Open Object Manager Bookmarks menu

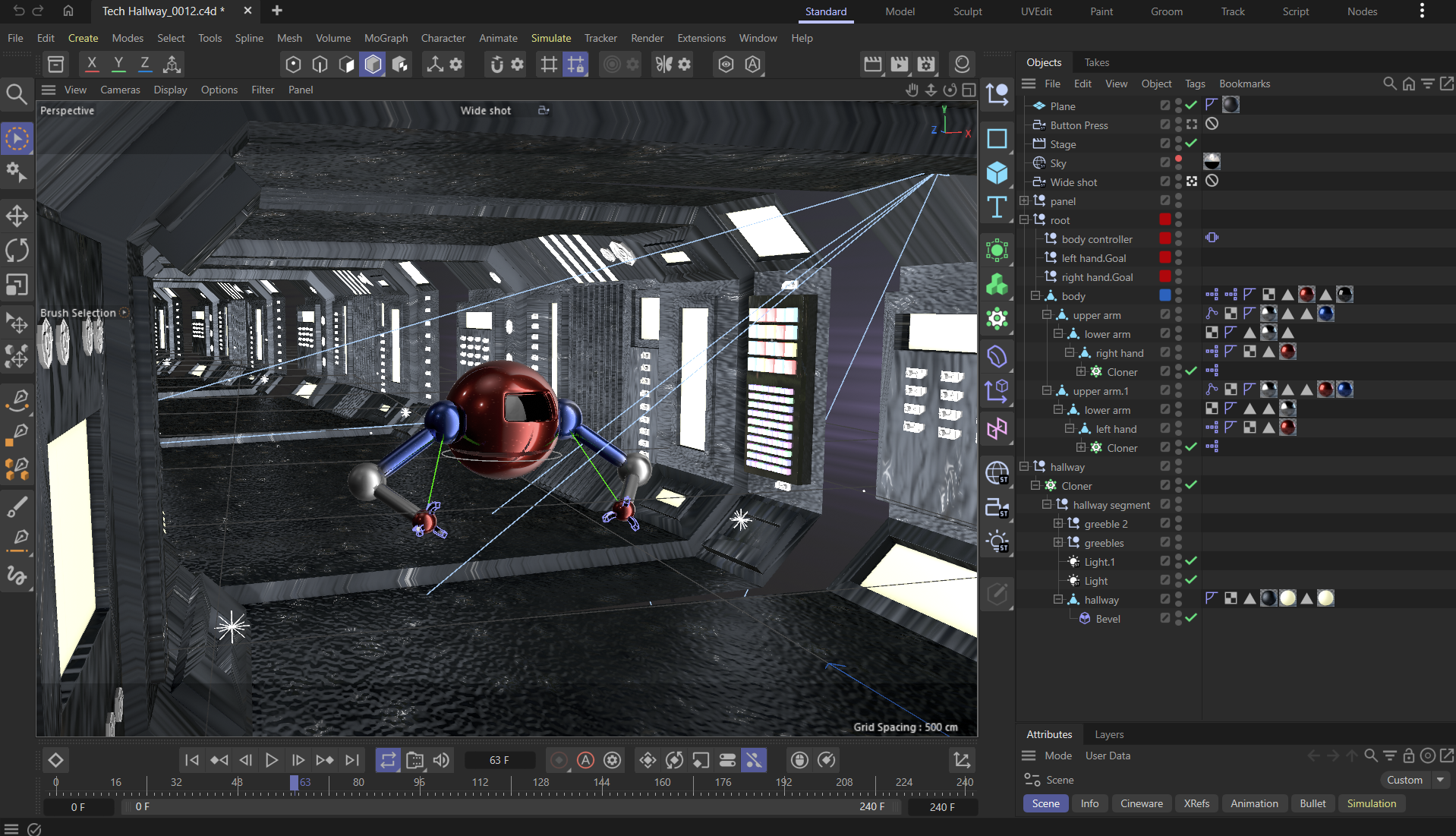[x=1244, y=84]
